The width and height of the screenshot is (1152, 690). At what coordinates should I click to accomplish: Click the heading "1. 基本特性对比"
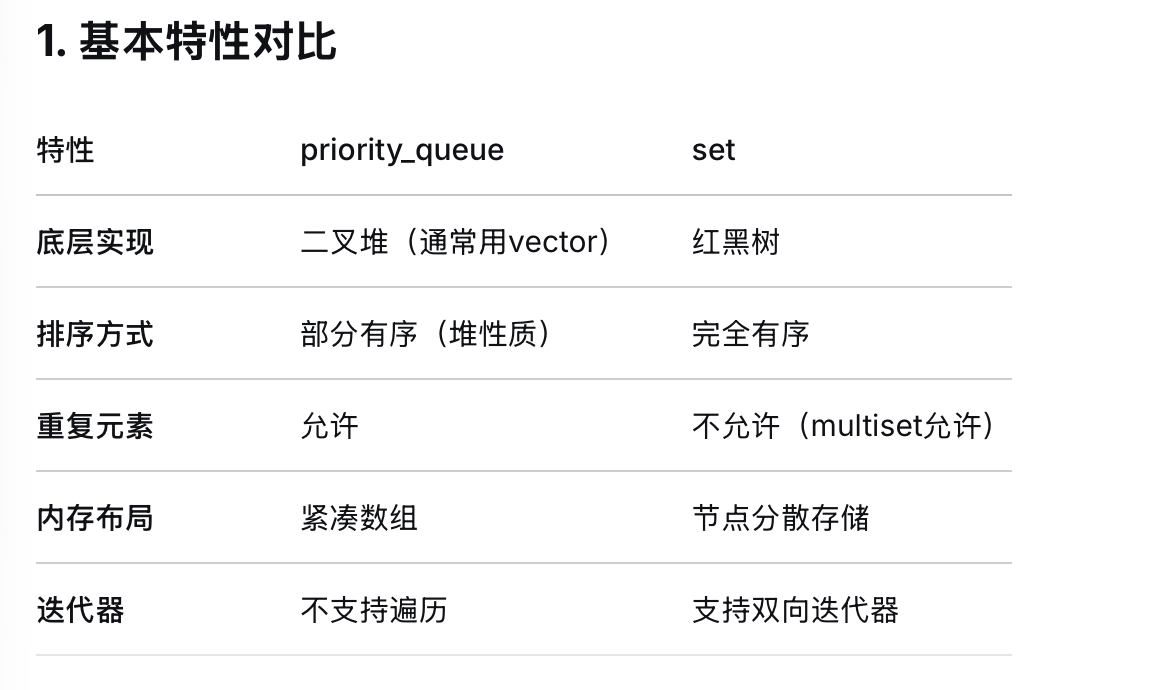click(x=186, y=43)
